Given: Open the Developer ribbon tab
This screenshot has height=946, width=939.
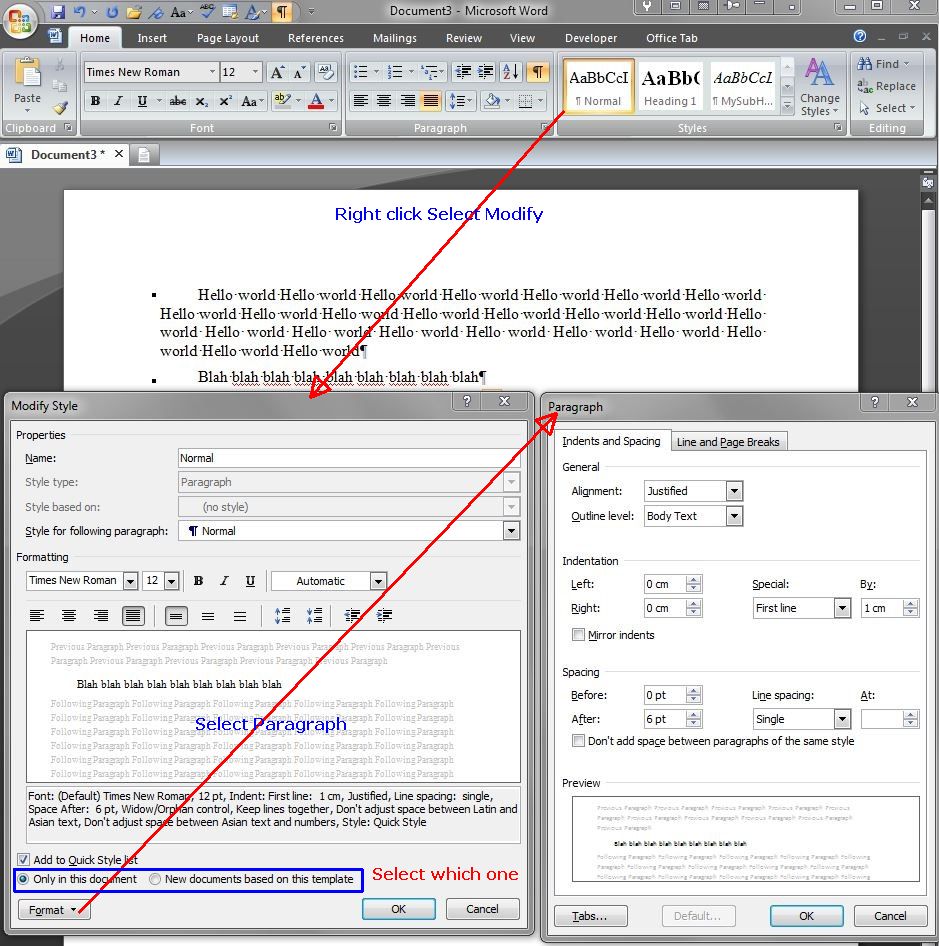Looking at the screenshot, I should tap(591, 38).
